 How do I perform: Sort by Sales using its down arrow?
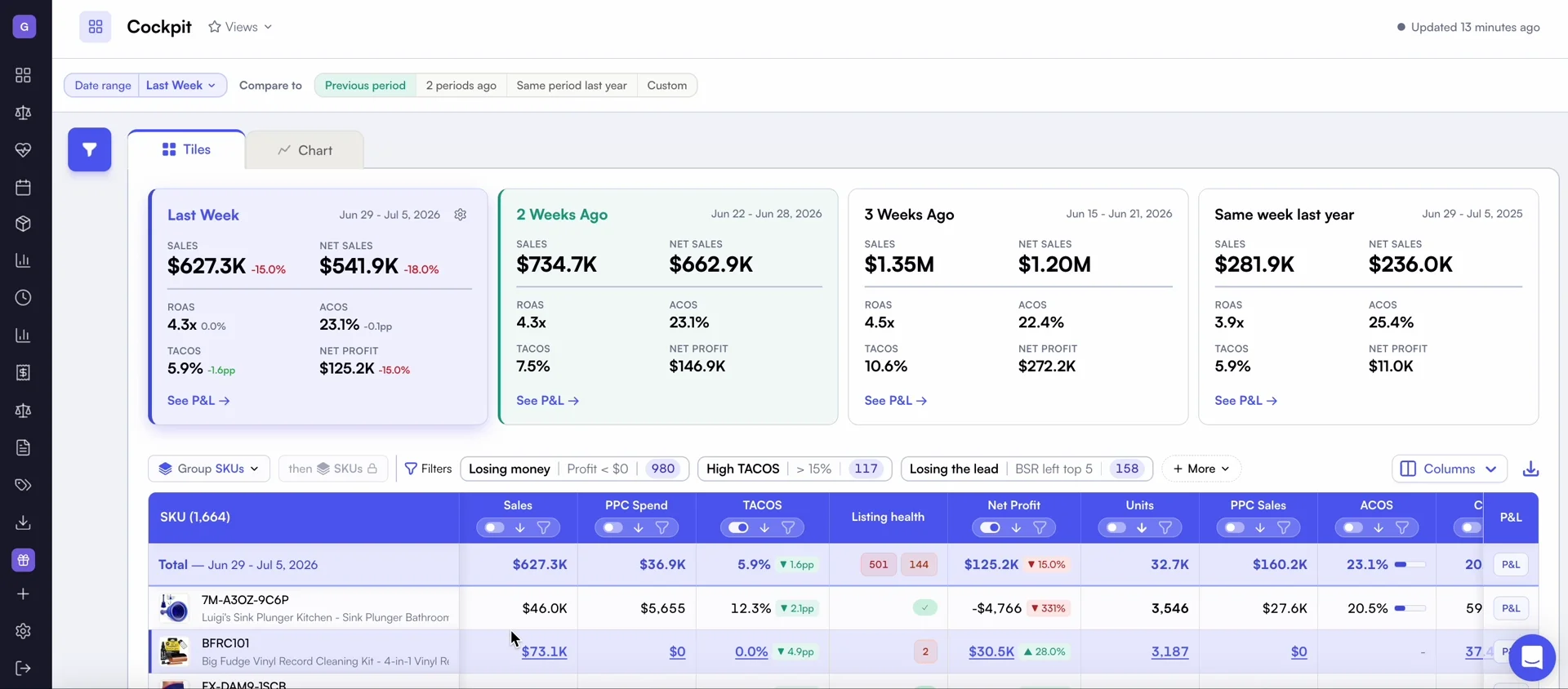519,528
